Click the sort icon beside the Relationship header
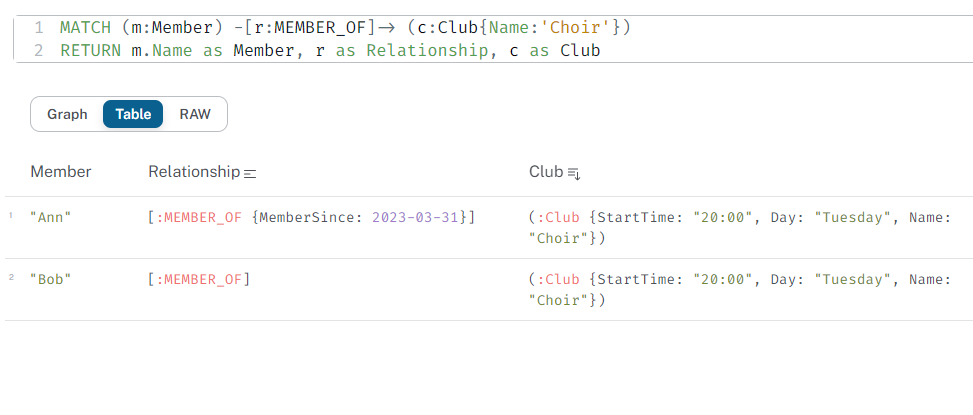 tap(250, 173)
